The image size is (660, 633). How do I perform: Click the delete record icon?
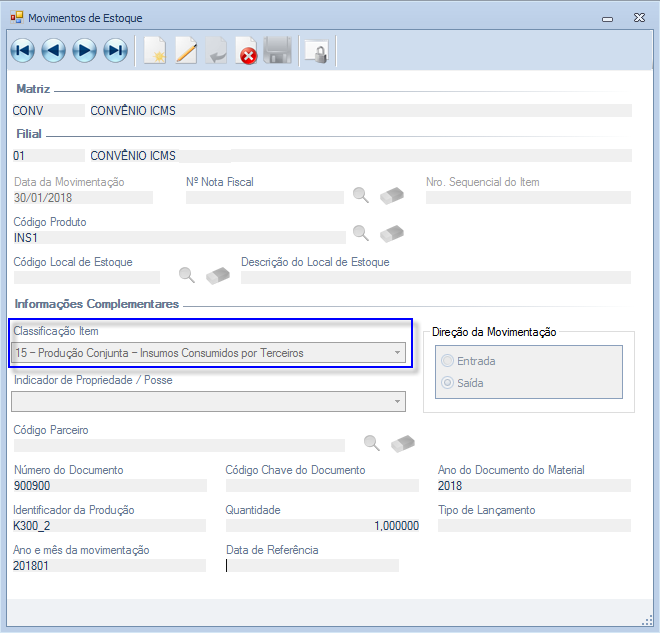click(x=247, y=51)
